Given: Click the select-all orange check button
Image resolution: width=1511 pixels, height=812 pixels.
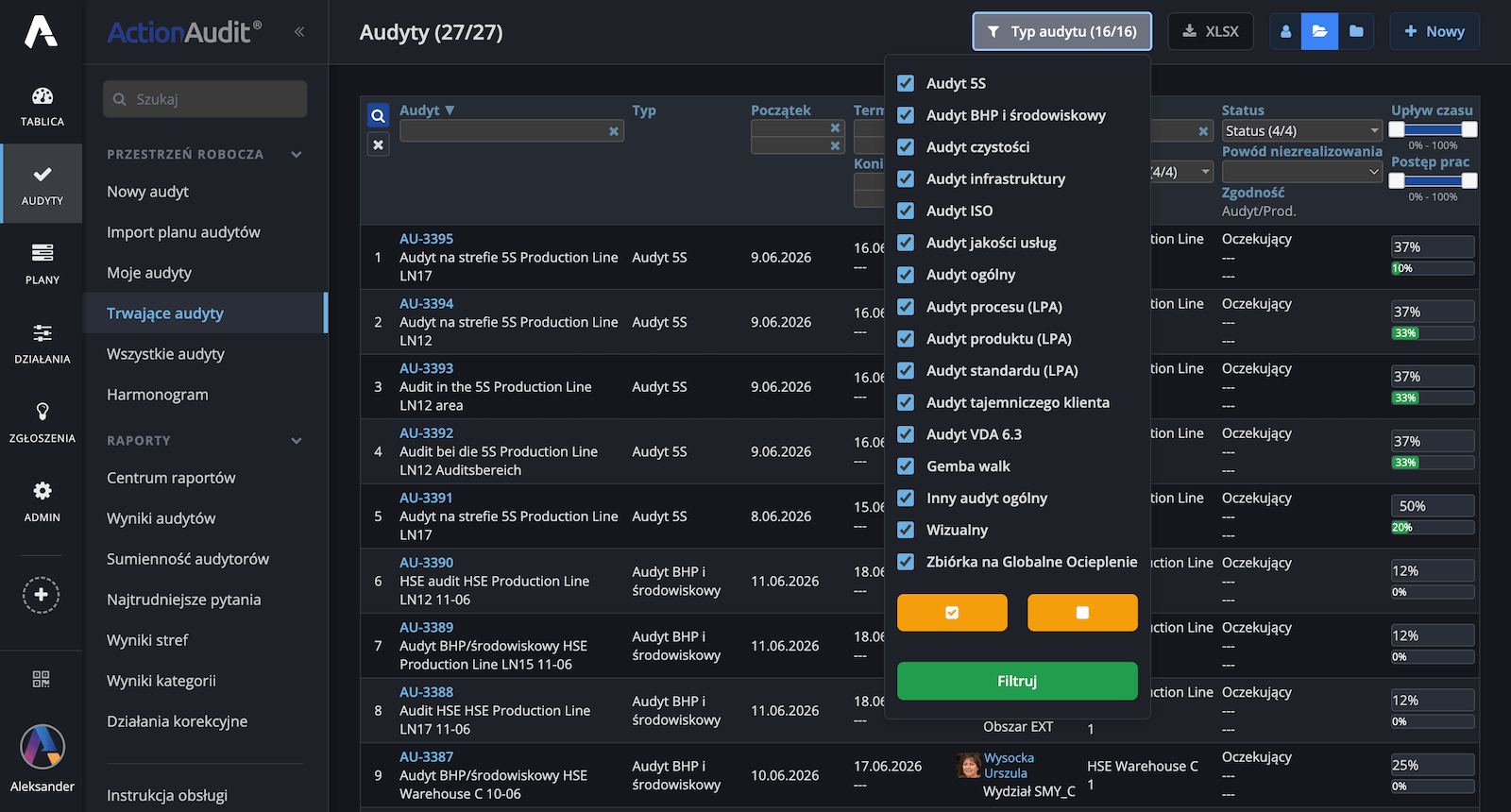Looking at the screenshot, I should pyautogui.click(x=952, y=613).
